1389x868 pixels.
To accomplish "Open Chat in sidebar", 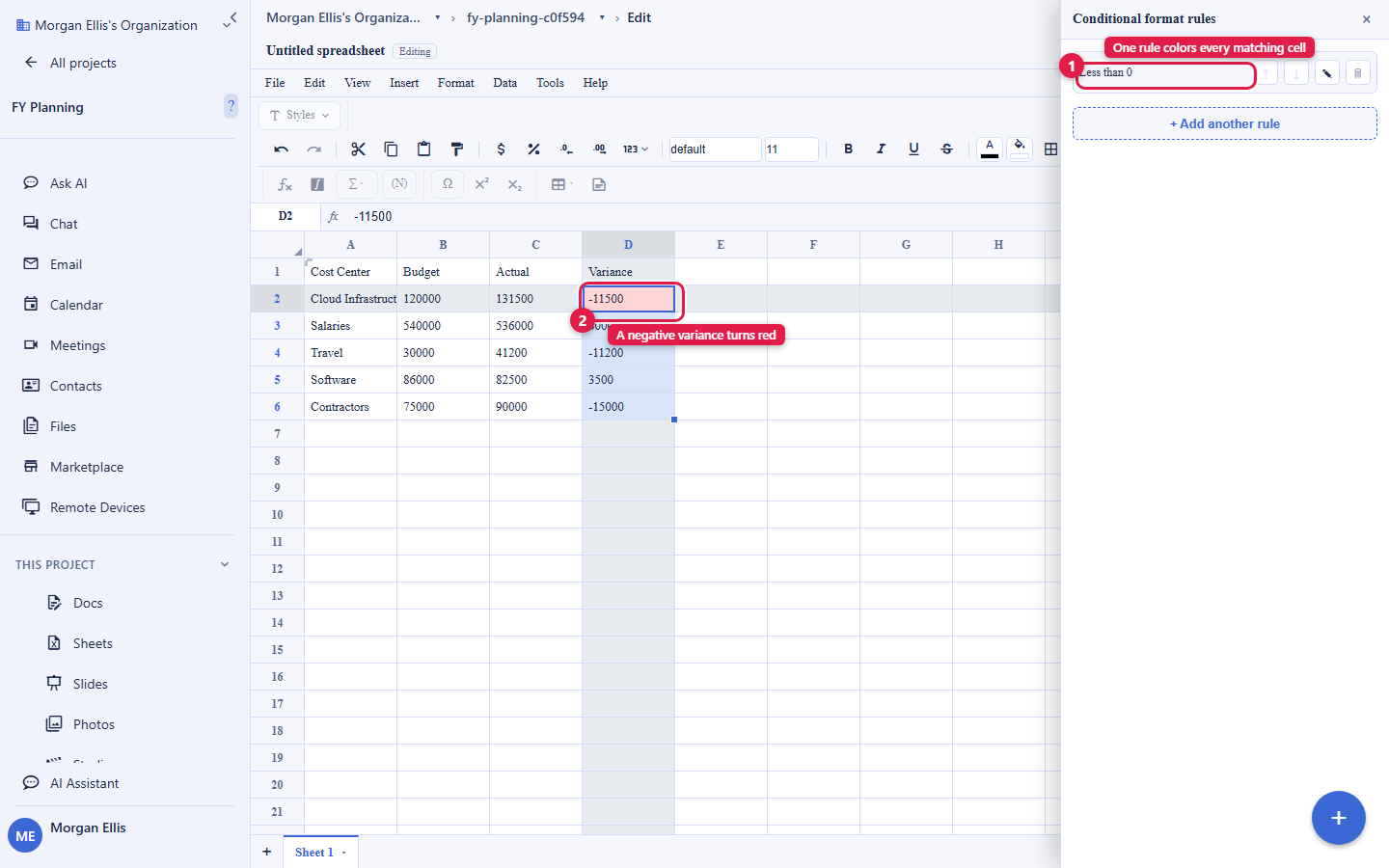I will (x=64, y=224).
